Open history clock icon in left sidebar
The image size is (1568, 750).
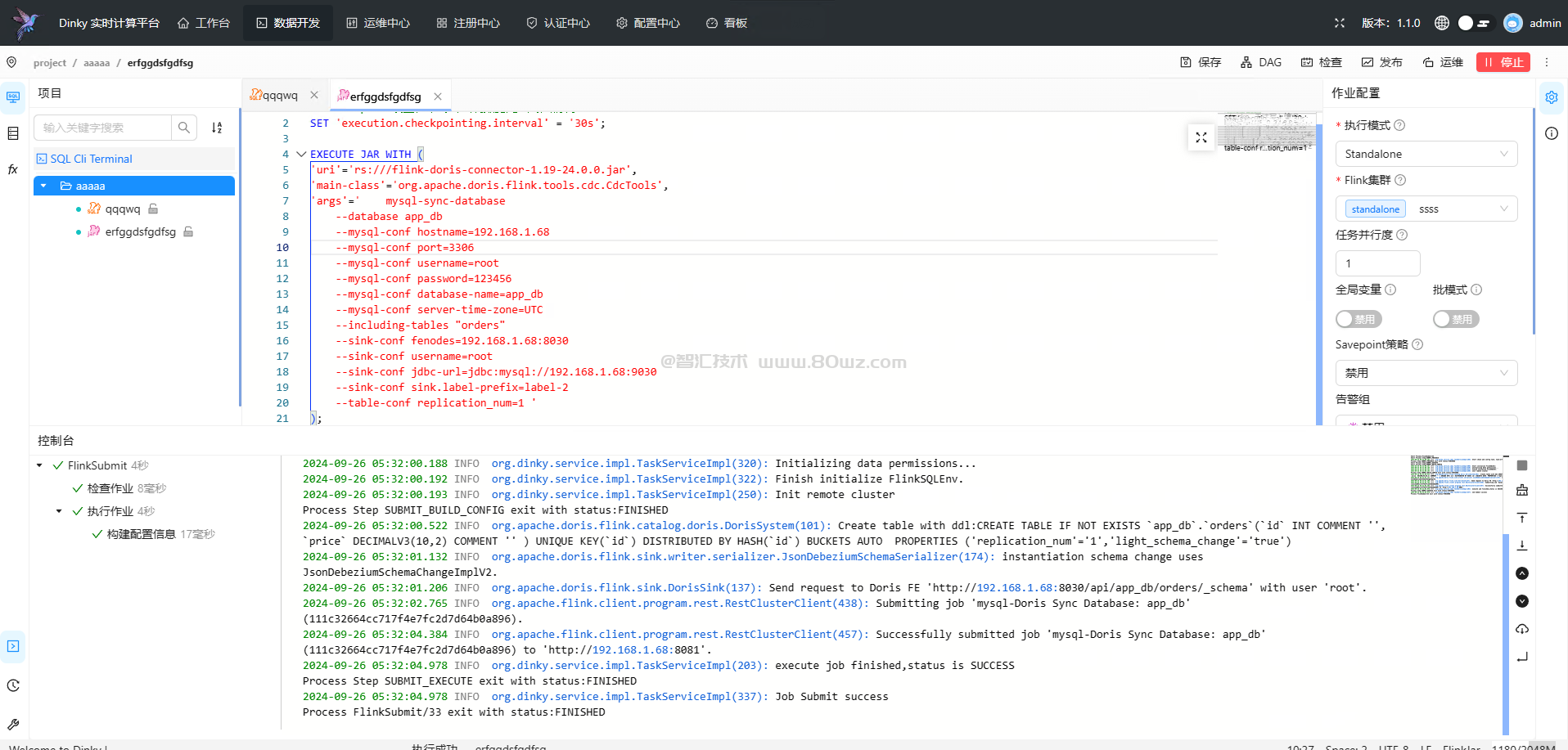[x=13, y=685]
